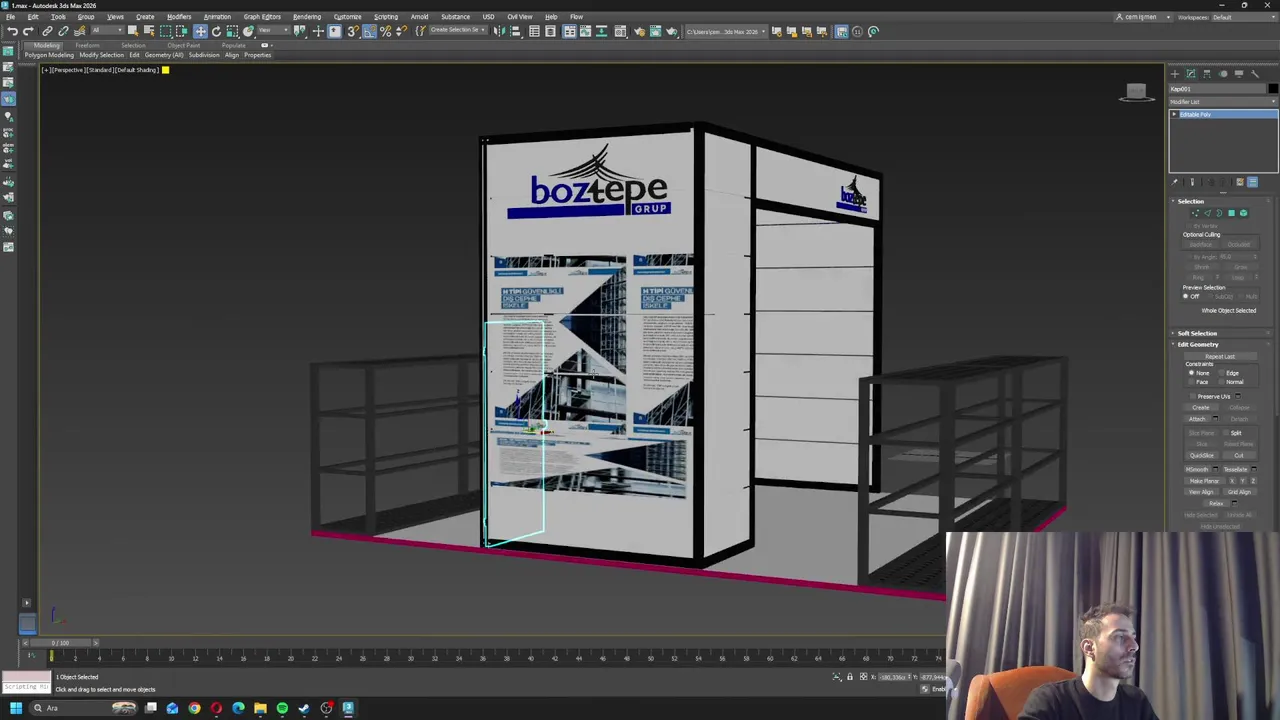
Task: Click the Redo arrow in main toolbar
Action: pyautogui.click(x=28, y=31)
